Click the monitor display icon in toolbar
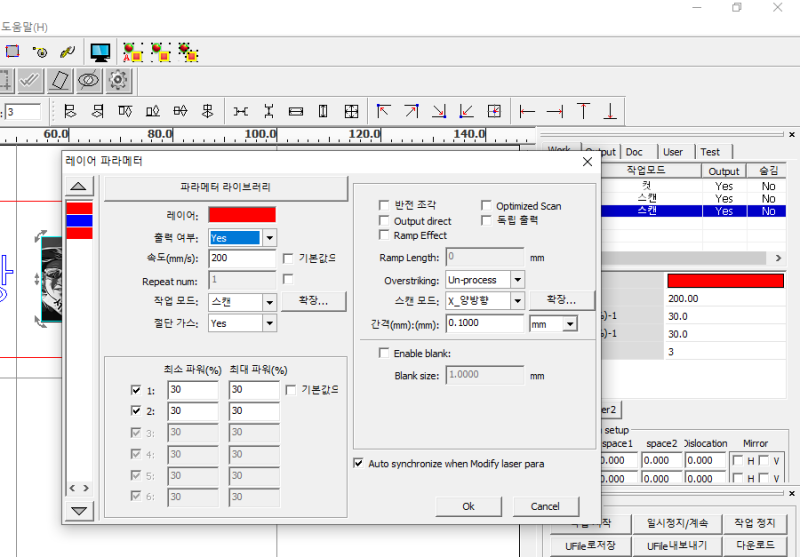Image resolution: width=800 pixels, height=557 pixels. click(100, 50)
